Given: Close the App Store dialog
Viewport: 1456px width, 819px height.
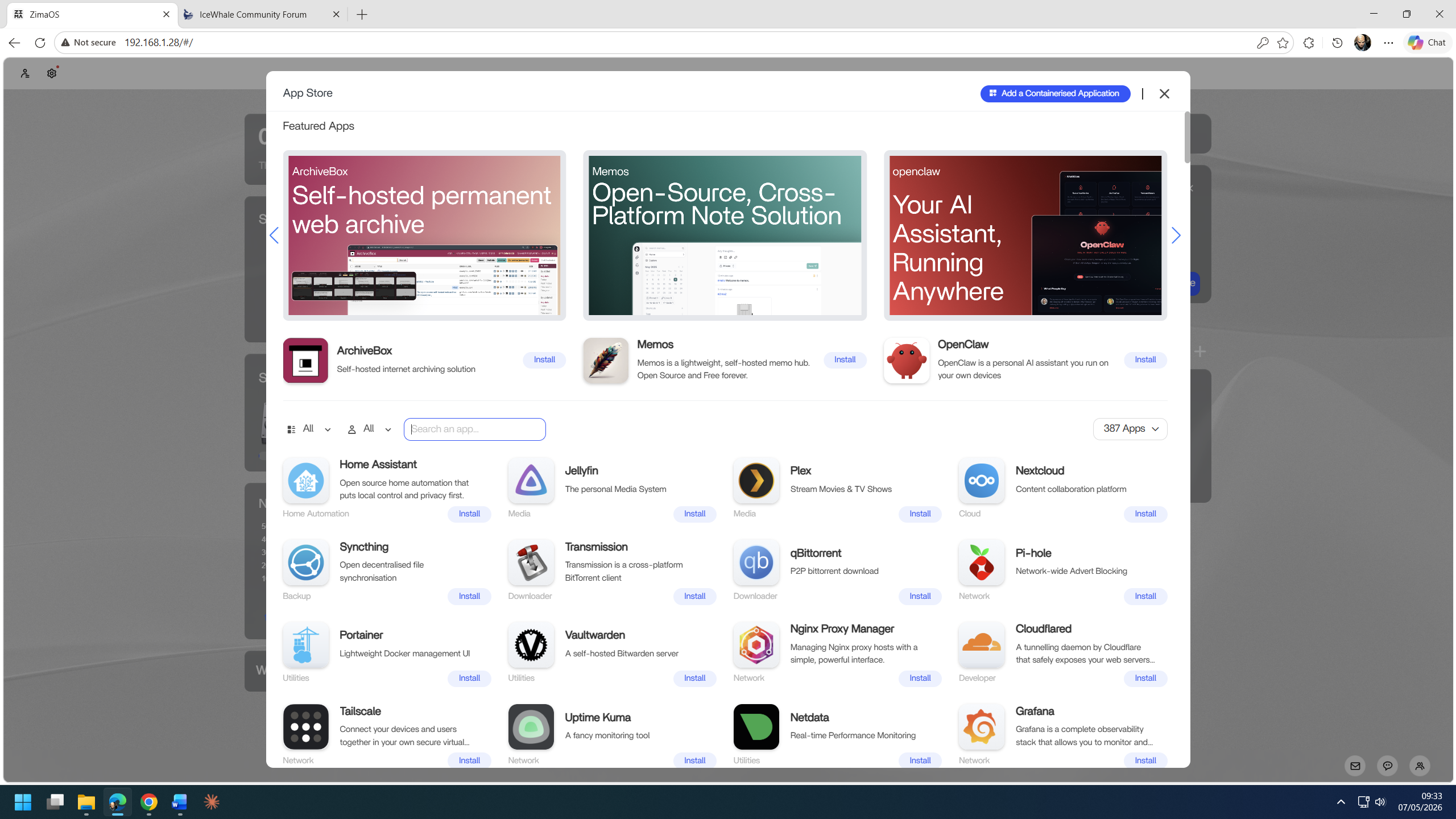Looking at the screenshot, I should (x=1164, y=94).
